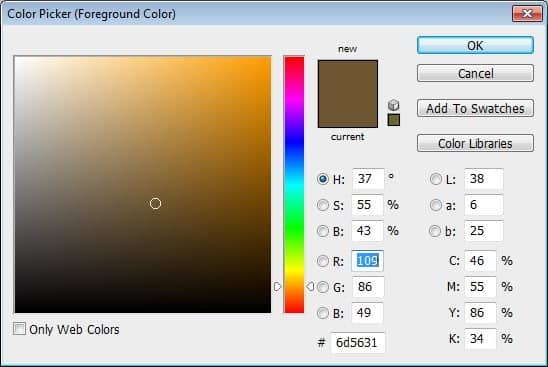This screenshot has width=548, height=367.
Task: Click Add To Swatches button
Action: click(x=475, y=108)
